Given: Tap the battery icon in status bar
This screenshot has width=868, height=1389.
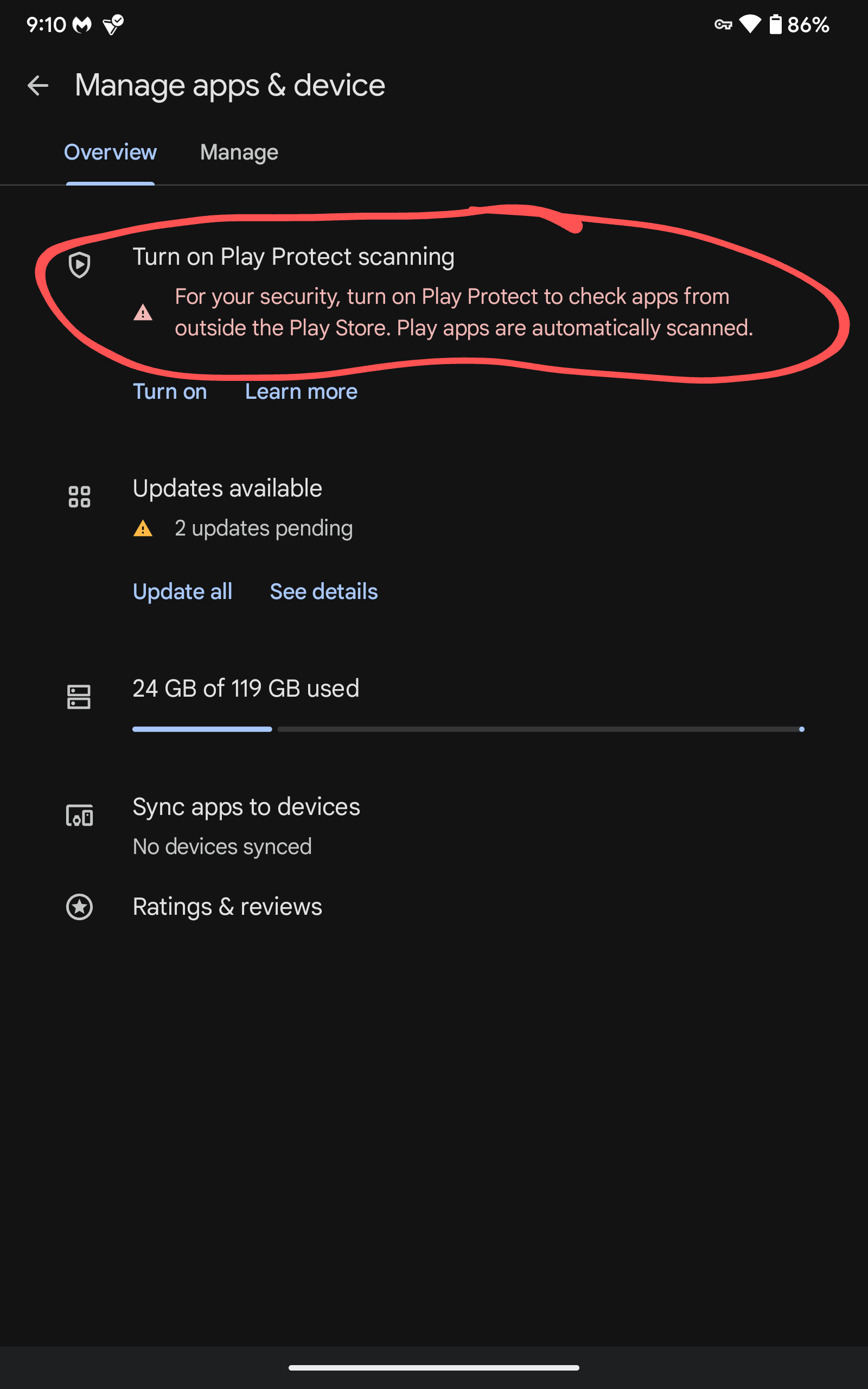Looking at the screenshot, I should (775, 24).
